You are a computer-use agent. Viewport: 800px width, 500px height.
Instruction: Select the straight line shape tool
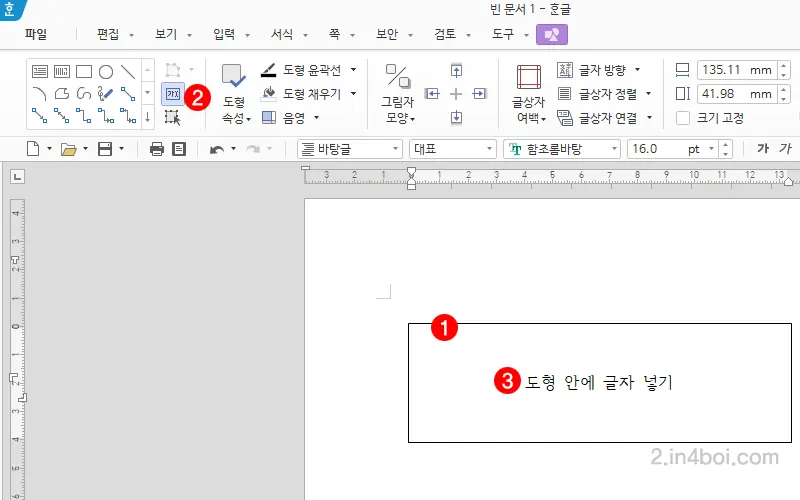(x=128, y=71)
